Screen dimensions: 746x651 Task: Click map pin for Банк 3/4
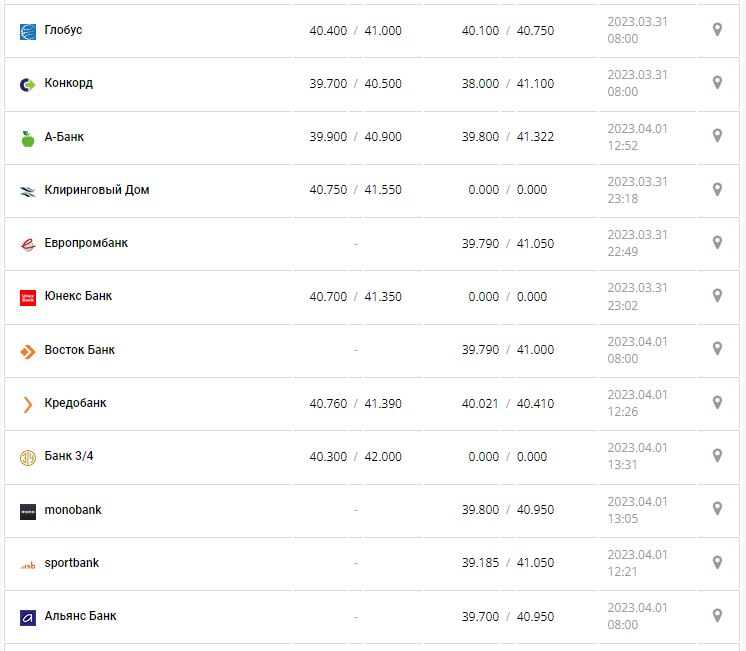[717, 455]
